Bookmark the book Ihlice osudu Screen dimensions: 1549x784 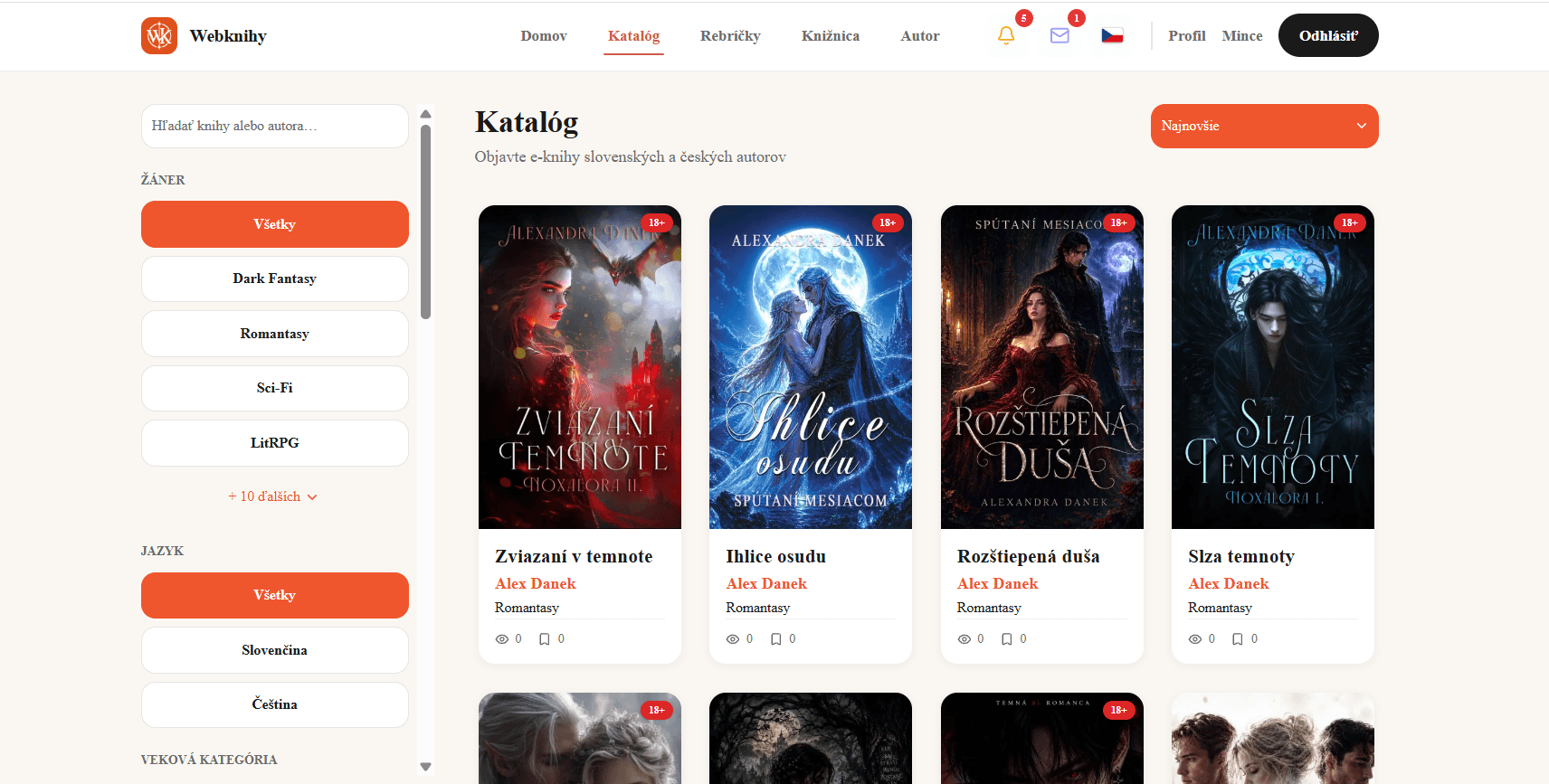coord(776,639)
